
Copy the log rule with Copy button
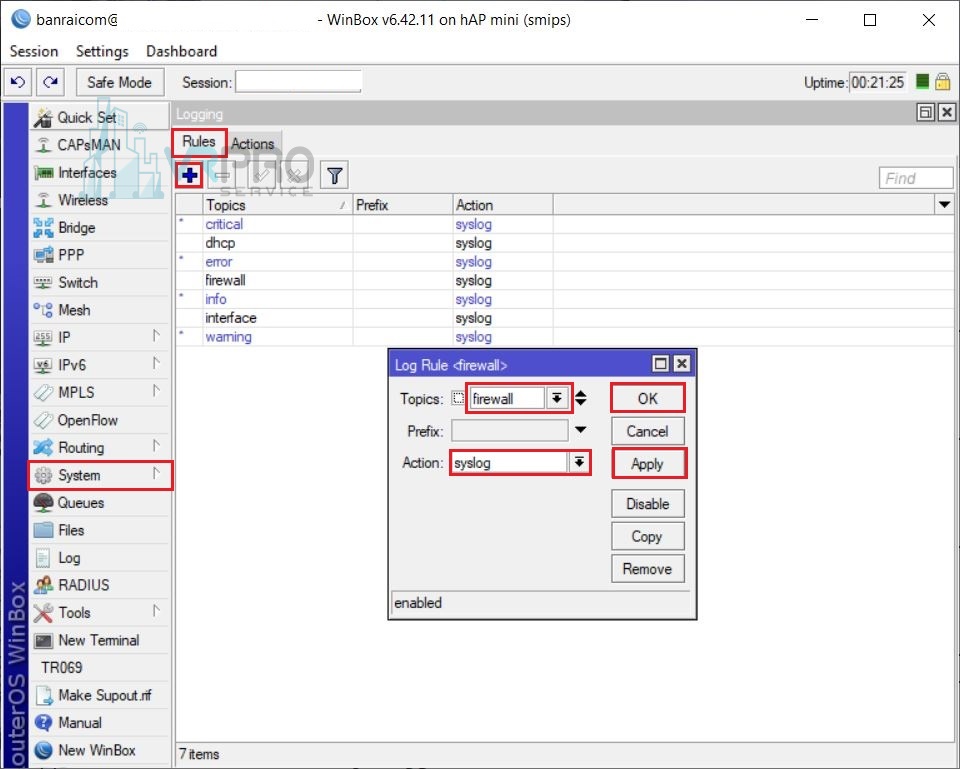(x=647, y=536)
